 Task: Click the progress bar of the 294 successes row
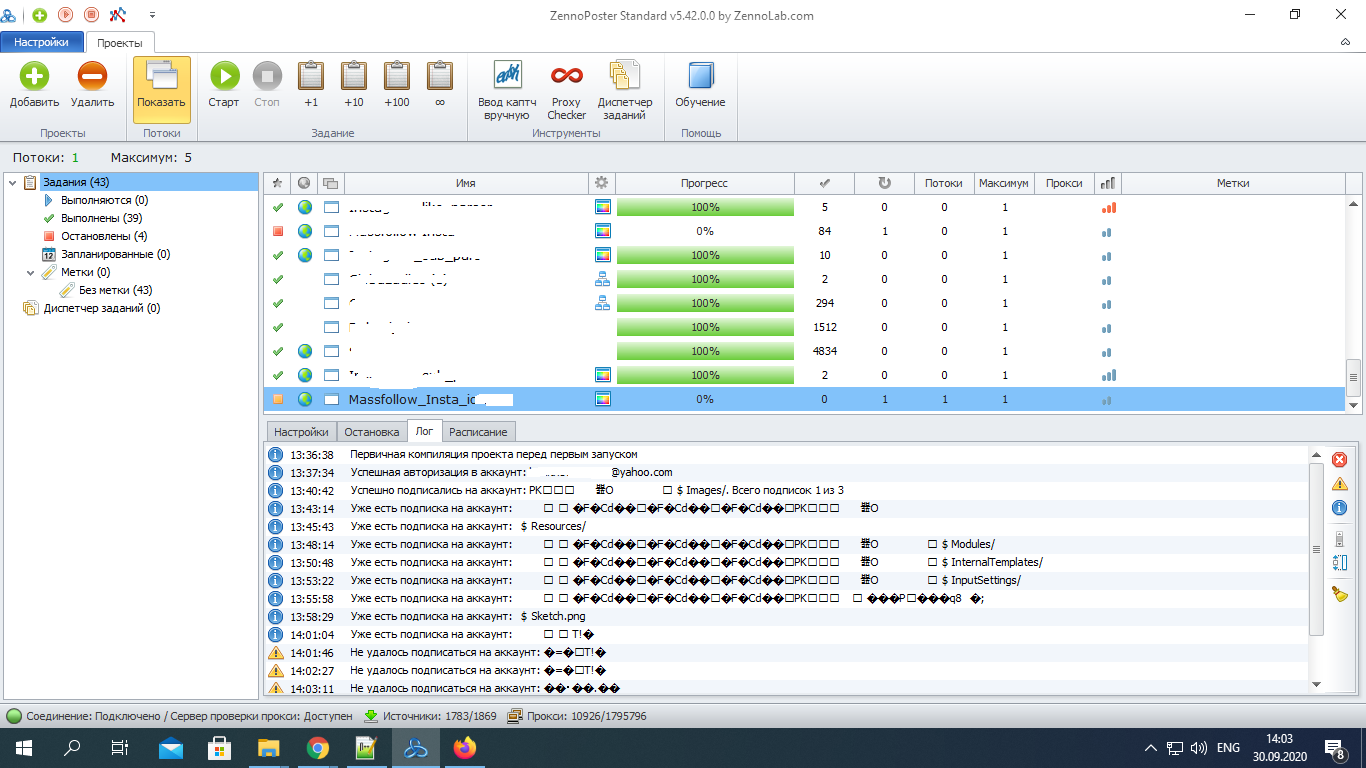point(705,303)
